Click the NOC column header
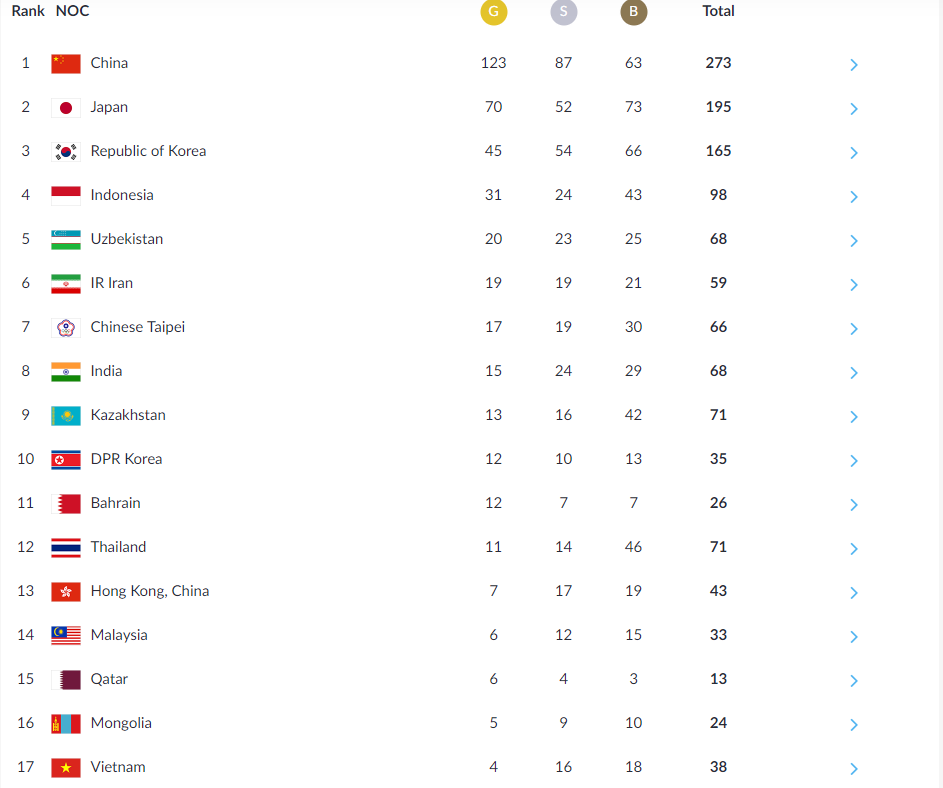This screenshot has height=788, width=943. 72,11
